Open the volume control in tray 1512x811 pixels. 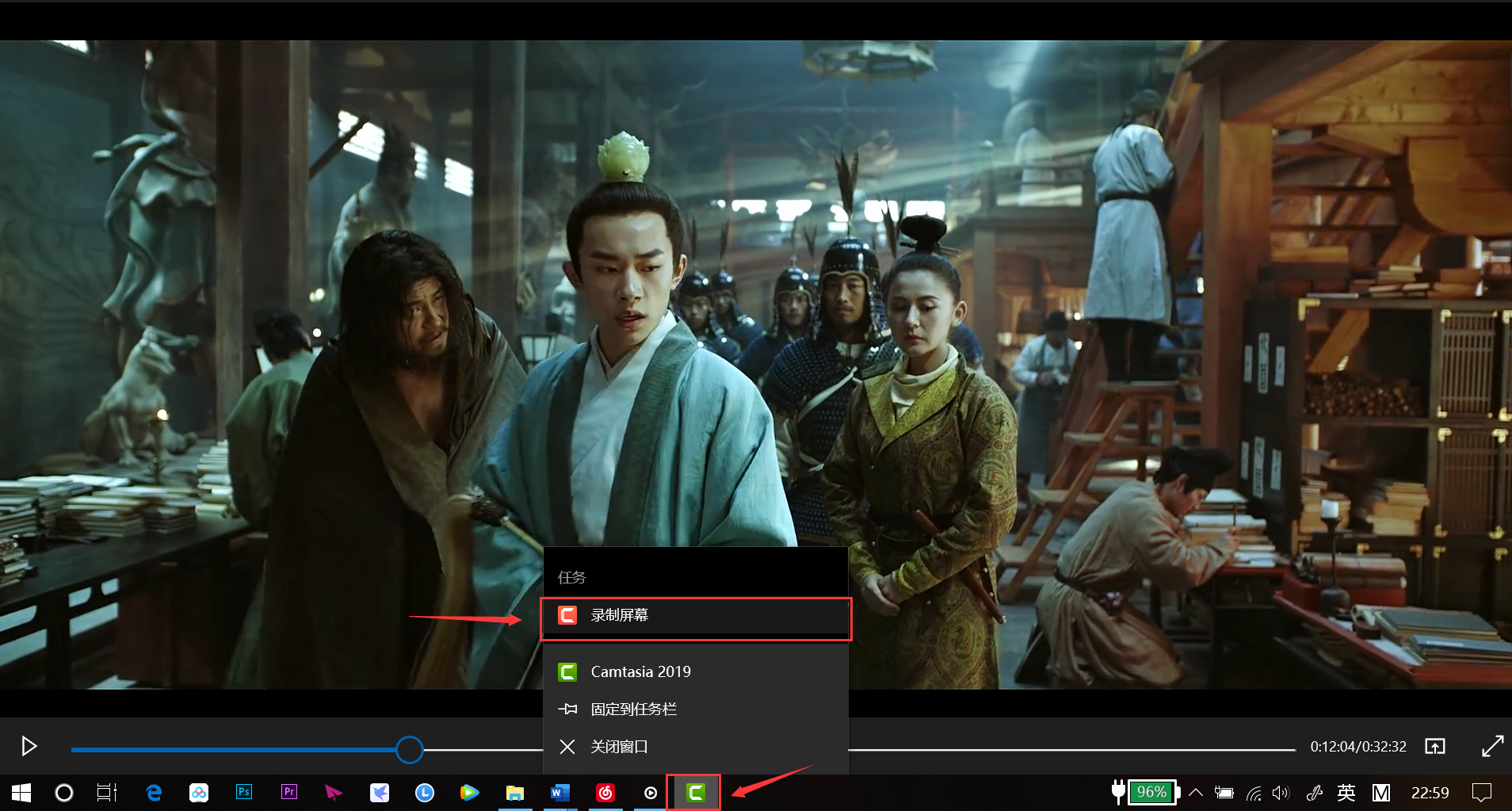pos(1281,793)
